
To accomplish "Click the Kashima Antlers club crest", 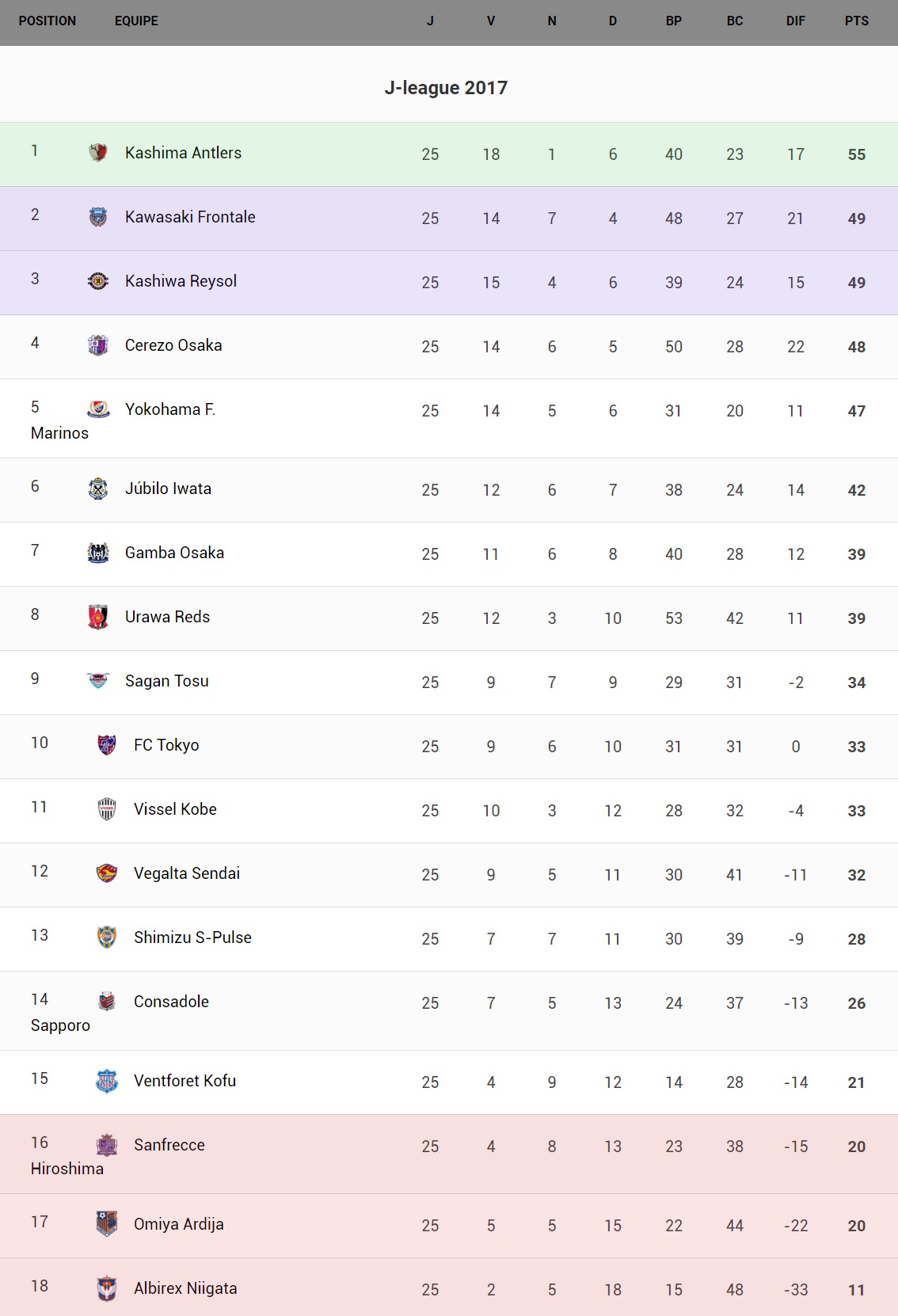I will tap(98, 152).
